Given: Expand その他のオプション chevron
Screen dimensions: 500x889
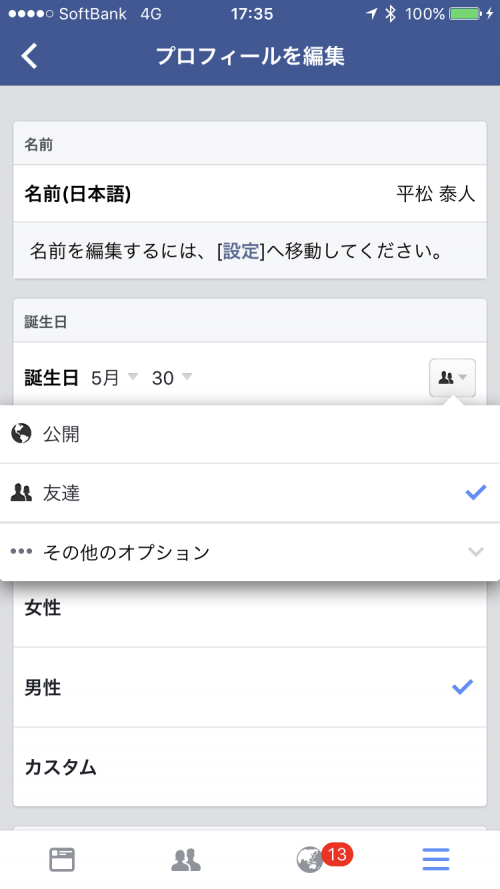Looking at the screenshot, I should 476,551.
